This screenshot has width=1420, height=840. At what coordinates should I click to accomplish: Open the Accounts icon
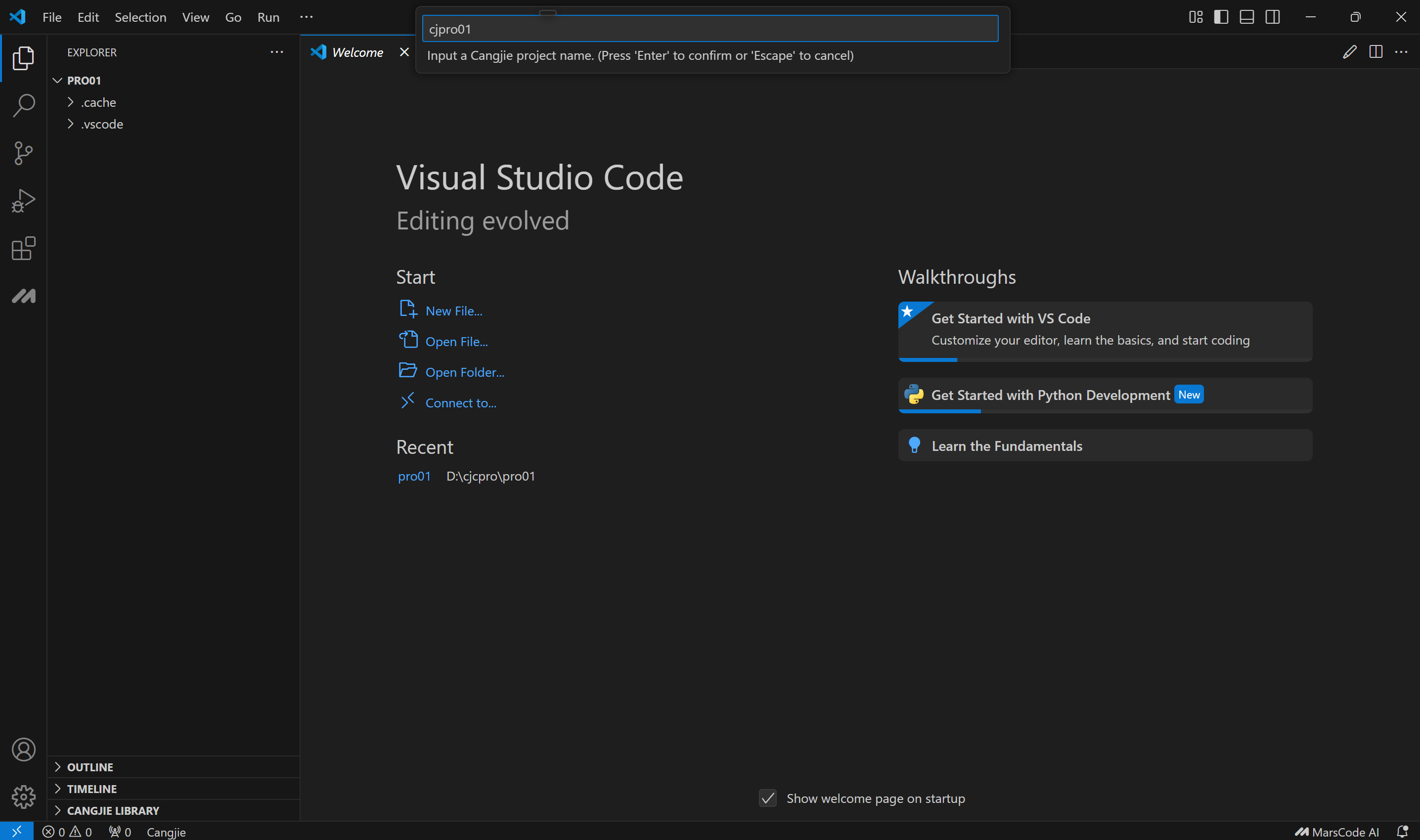pyautogui.click(x=23, y=750)
